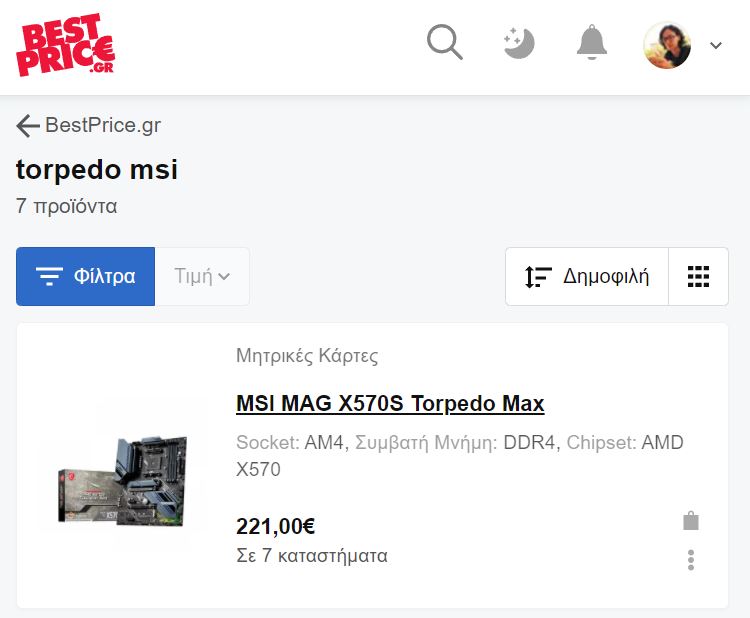Open notifications bell icon
750x618 pixels.
pos(592,42)
